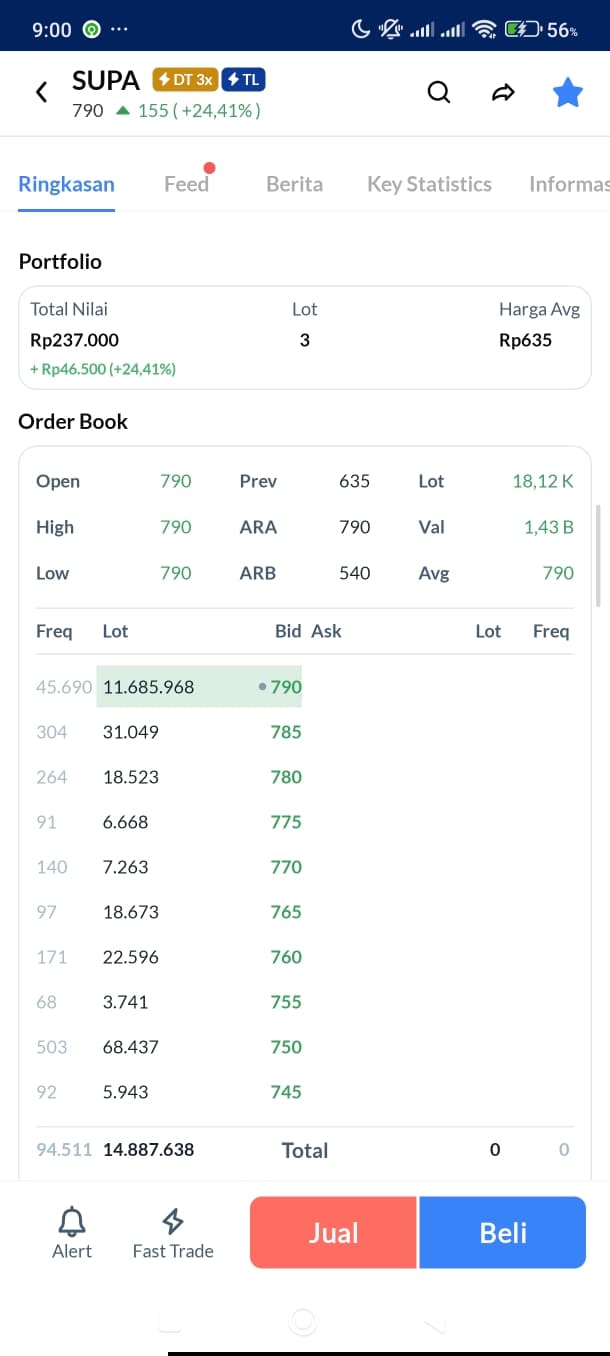Select bid price 790 row
This screenshot has height=1356, width=610.
(168, 687)
